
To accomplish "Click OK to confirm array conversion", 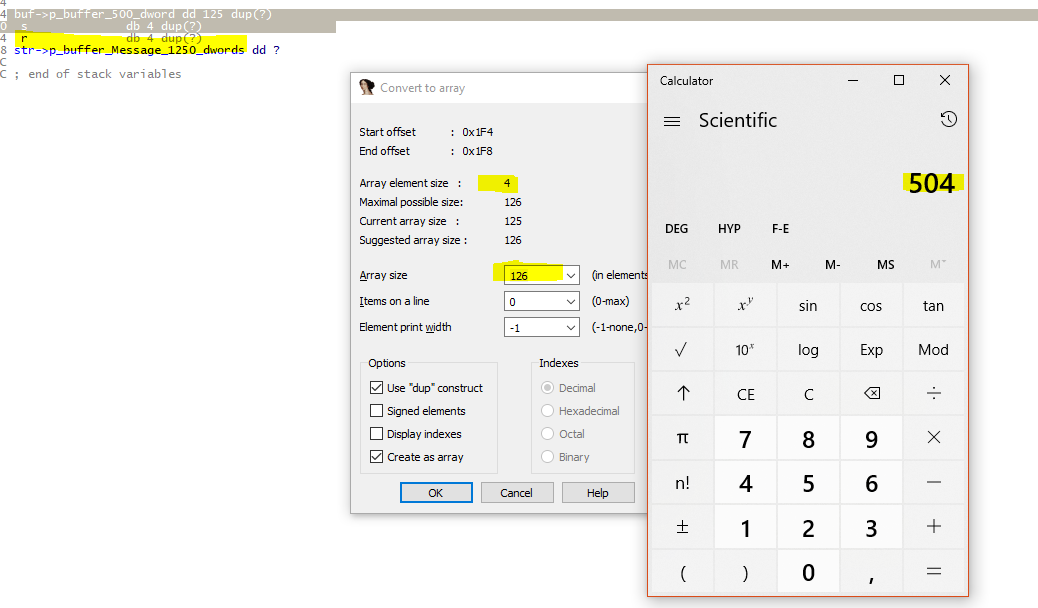I will (435, 493).
